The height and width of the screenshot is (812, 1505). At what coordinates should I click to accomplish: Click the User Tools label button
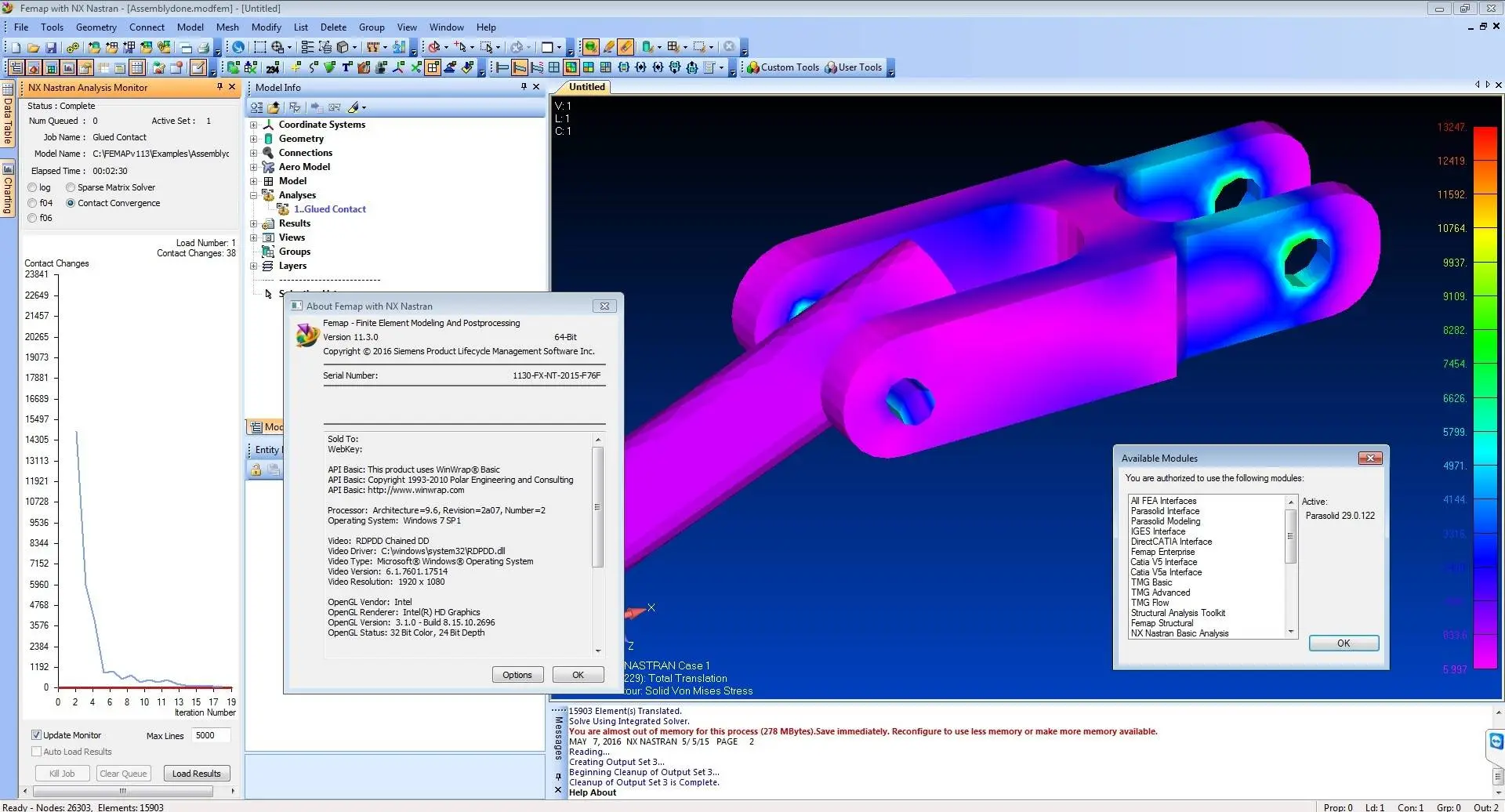[860, 67]
